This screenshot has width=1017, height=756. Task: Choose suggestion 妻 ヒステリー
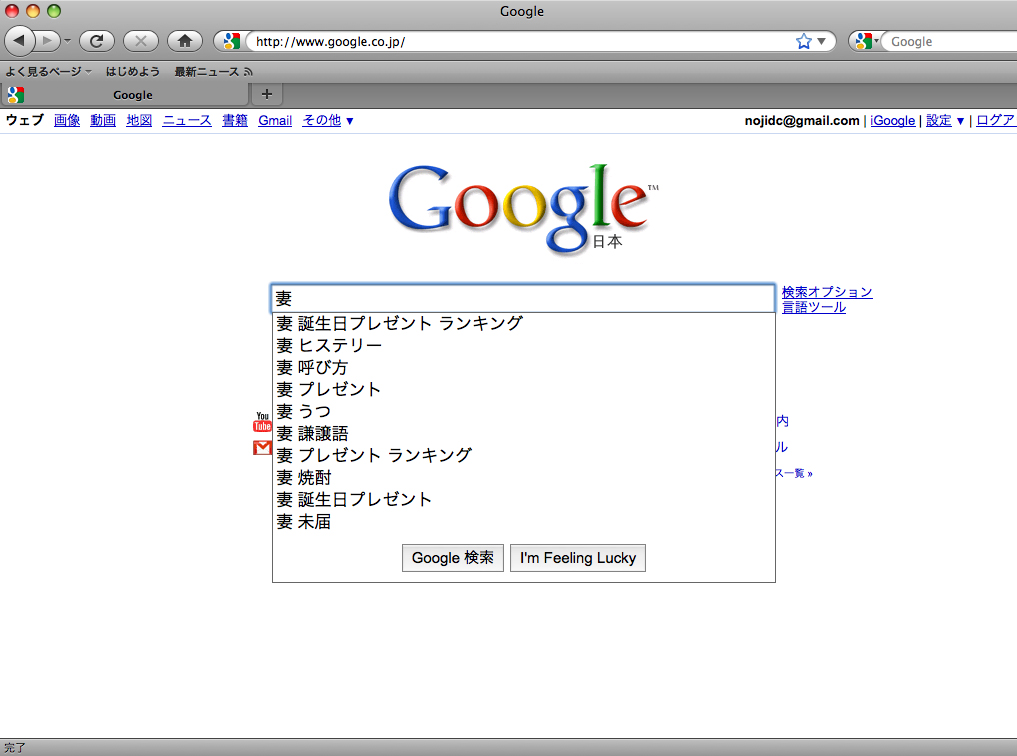(523, 345)
